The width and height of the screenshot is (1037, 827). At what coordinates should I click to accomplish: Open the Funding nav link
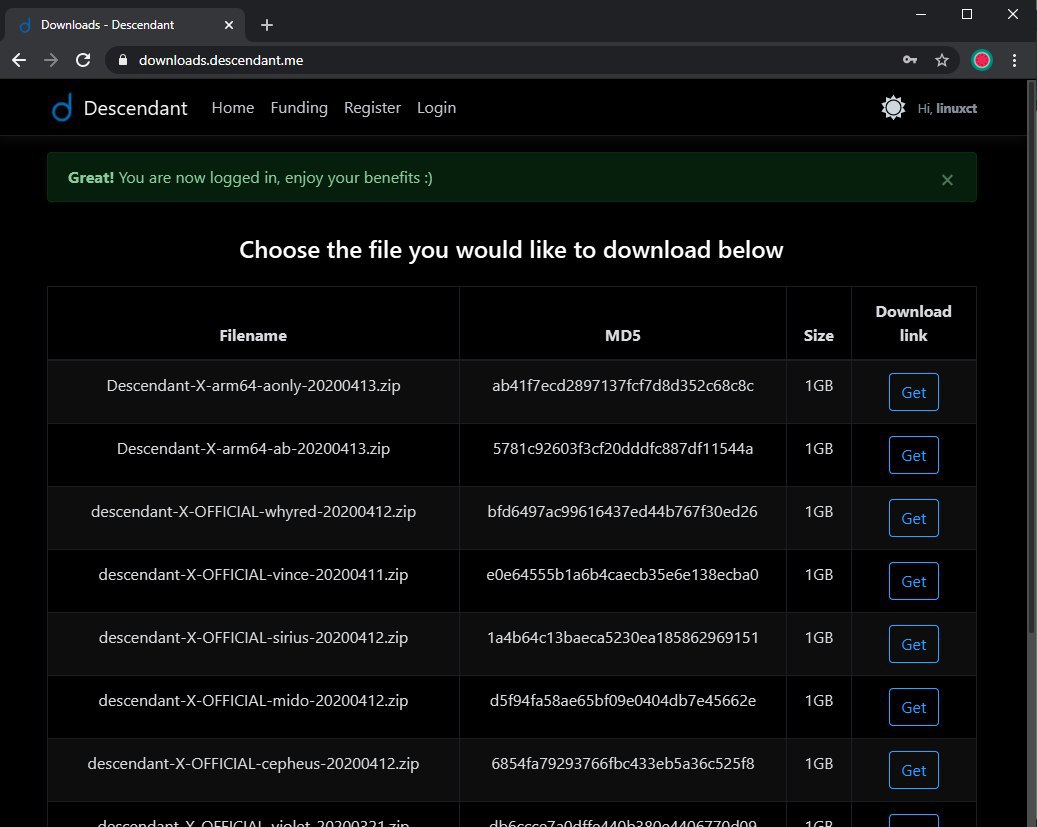(x=299, y=108)
